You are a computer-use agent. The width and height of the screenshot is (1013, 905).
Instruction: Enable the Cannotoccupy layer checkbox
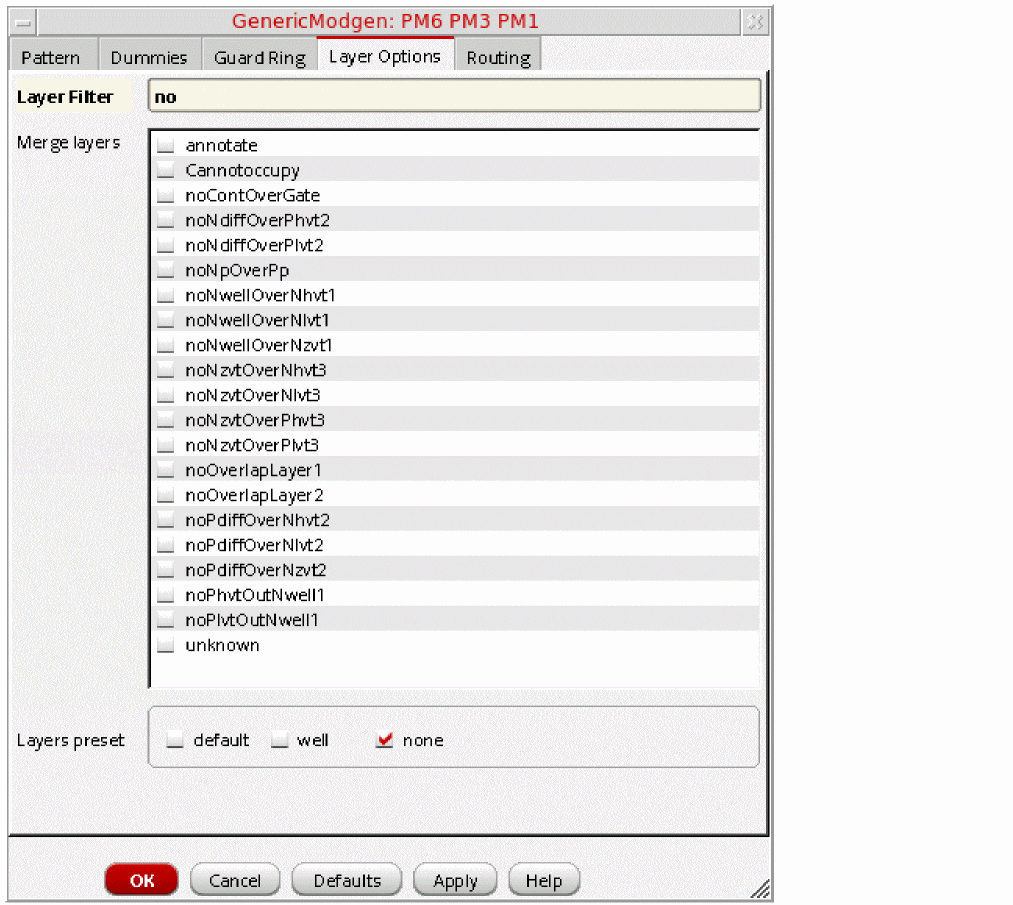pos(166,170)
